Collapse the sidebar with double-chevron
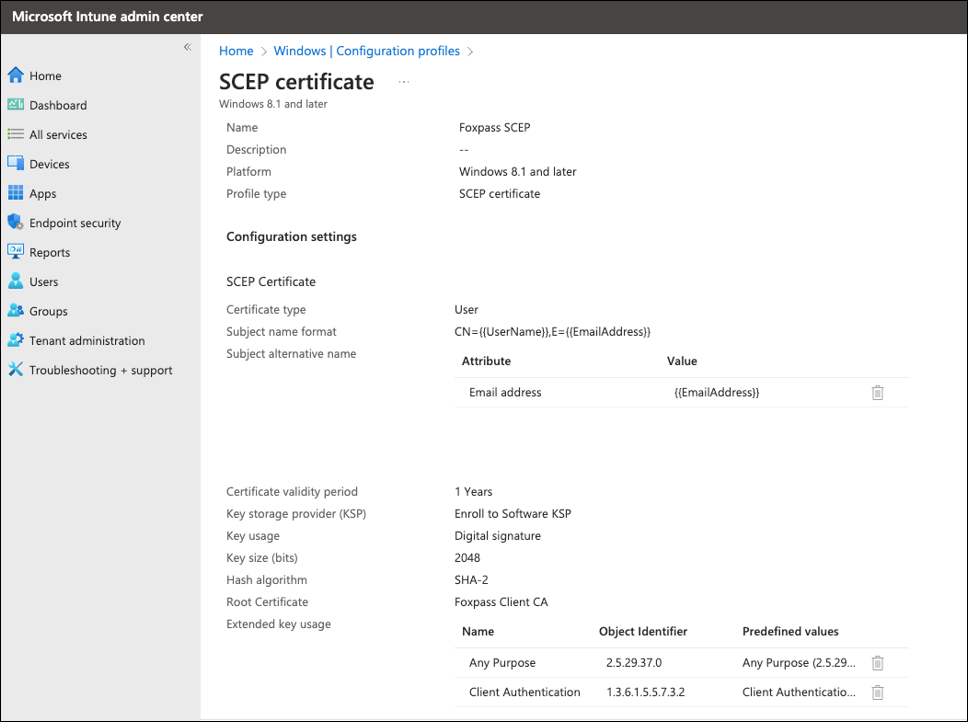968x722 pixels. (x=187, y=47)
